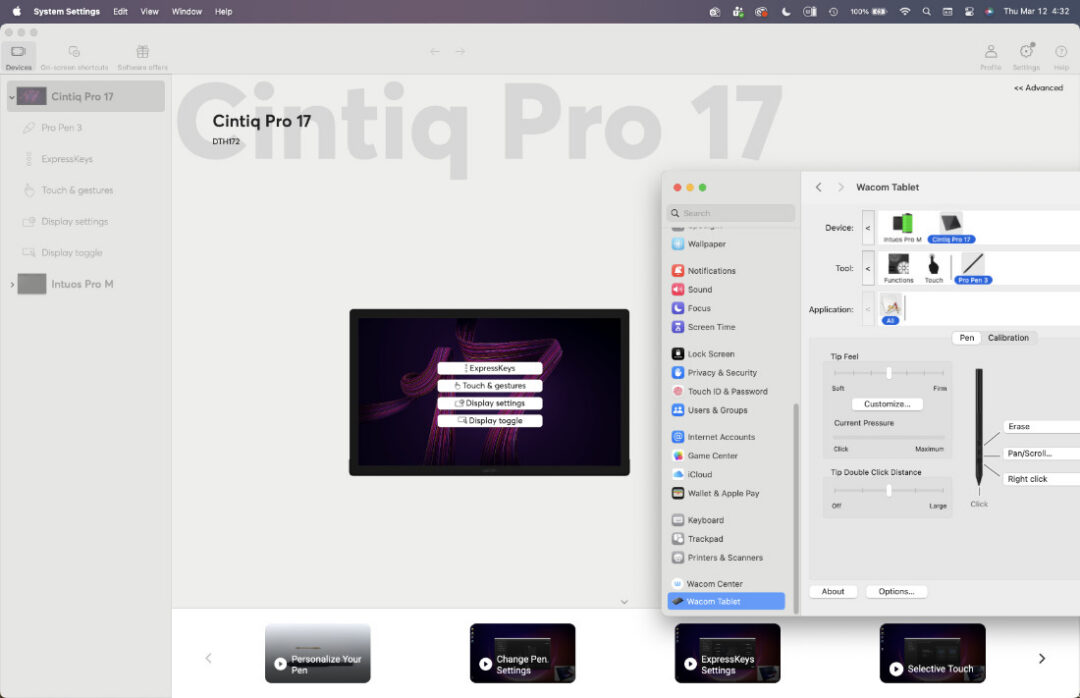
Task: Switch to the Calibration tab
Action: (1008, 338)
